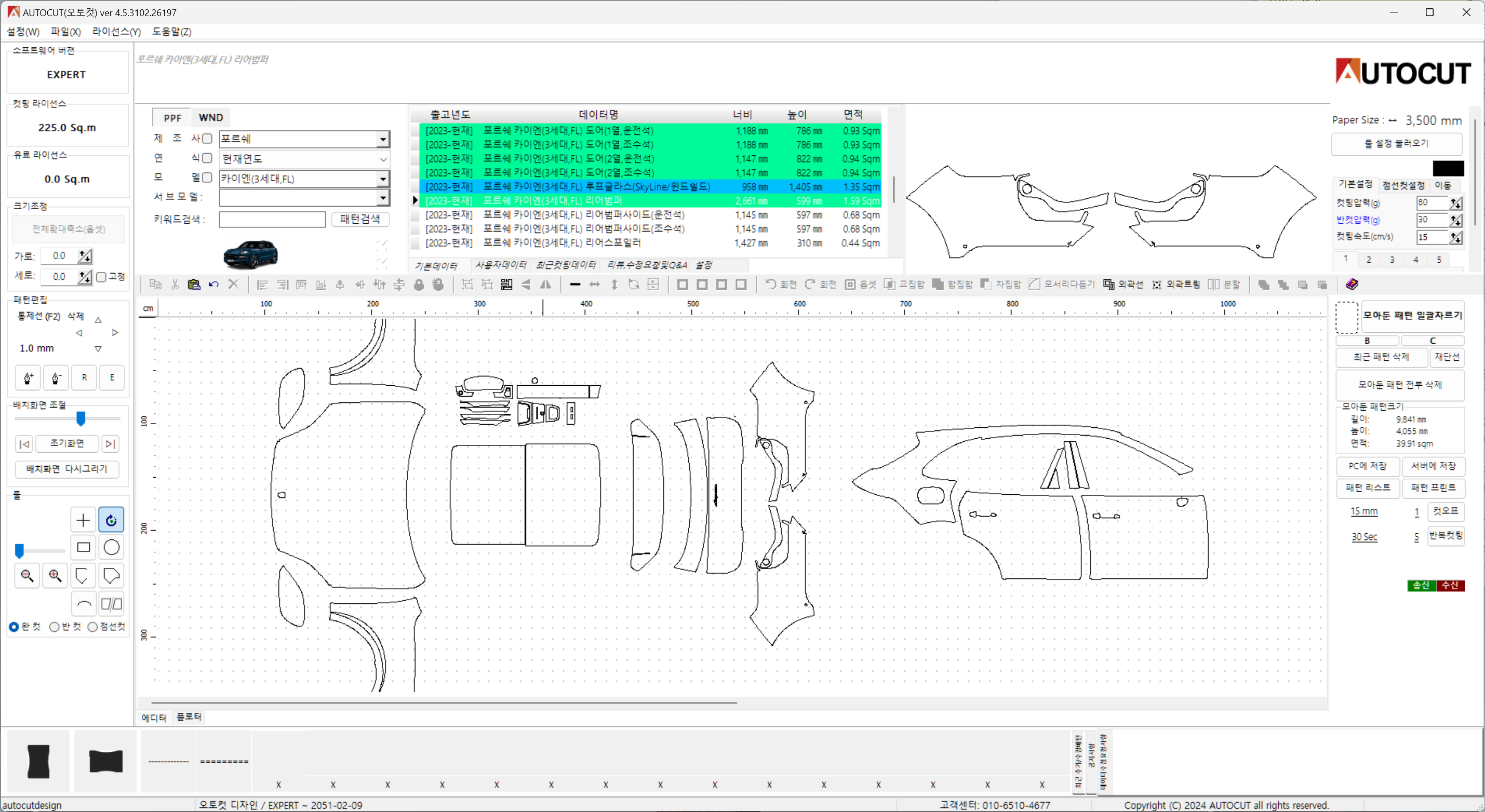Click the paste clipboard icon
Screen dimensions: 1485x812
[x=194, y=284]
